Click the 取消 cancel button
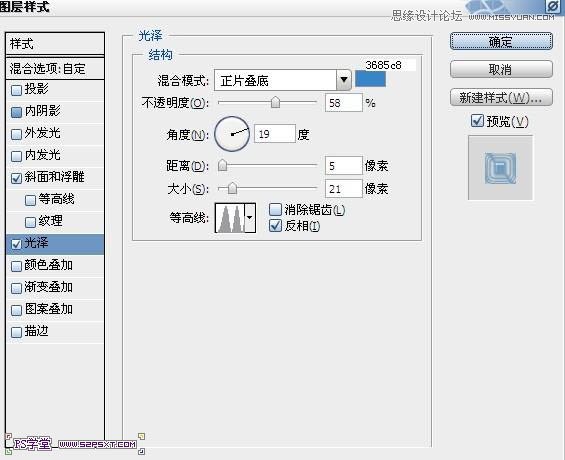Viewport: 565px width, 460px height. click(x=501, y=69)
